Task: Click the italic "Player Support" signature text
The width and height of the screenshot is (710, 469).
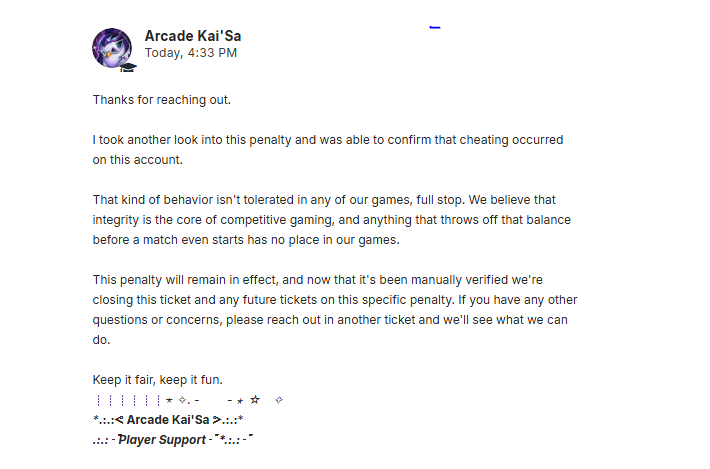Action: coord(162,440)
